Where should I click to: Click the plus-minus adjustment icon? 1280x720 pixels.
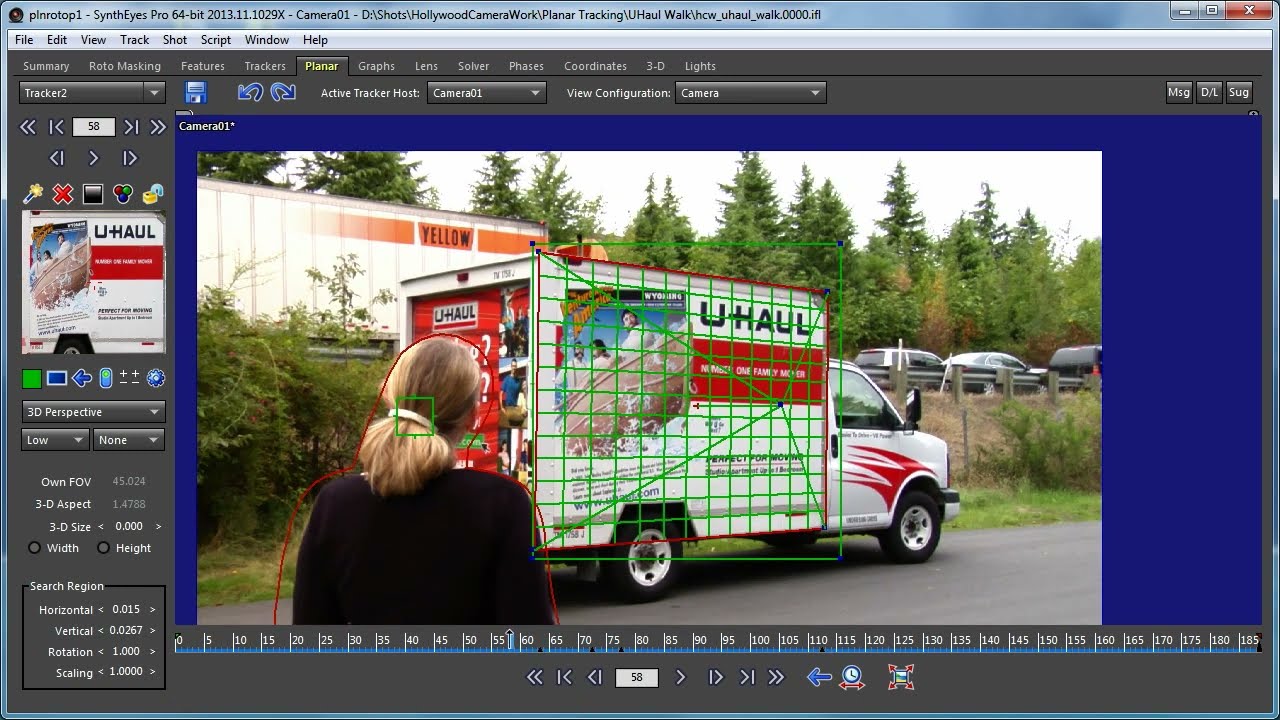click(x=130, y=377)
